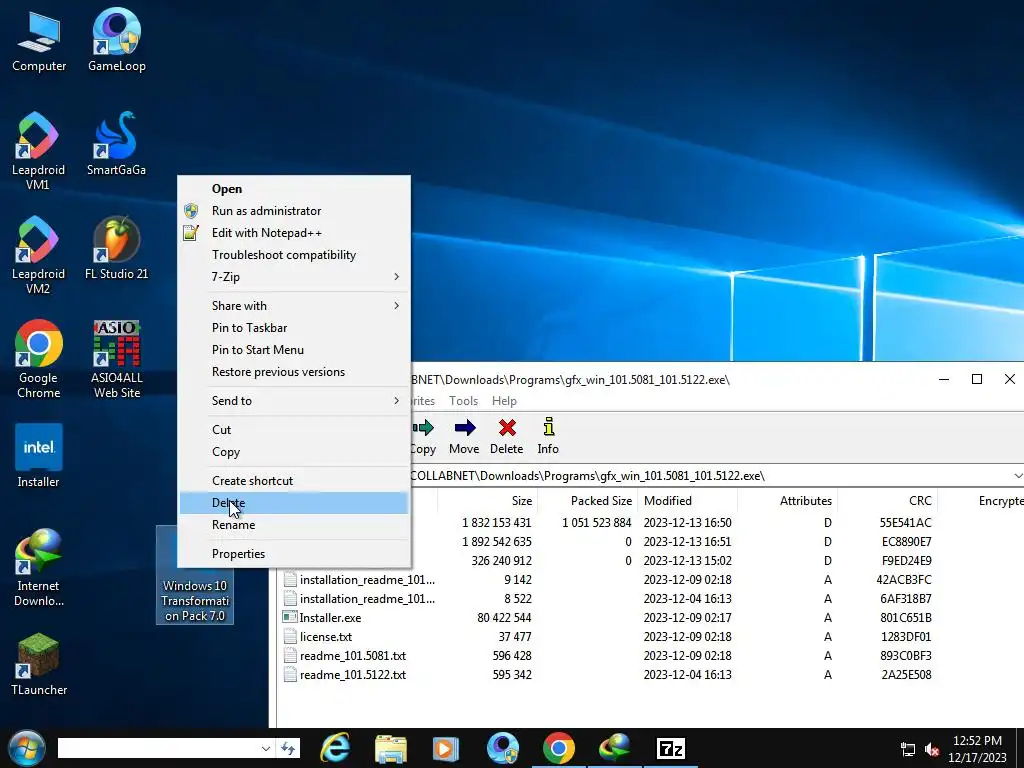This screenshot has width=1024, height=768.
Task: Select the Leapdroid VM2 desktop icon
Action: tap(39, 255)
